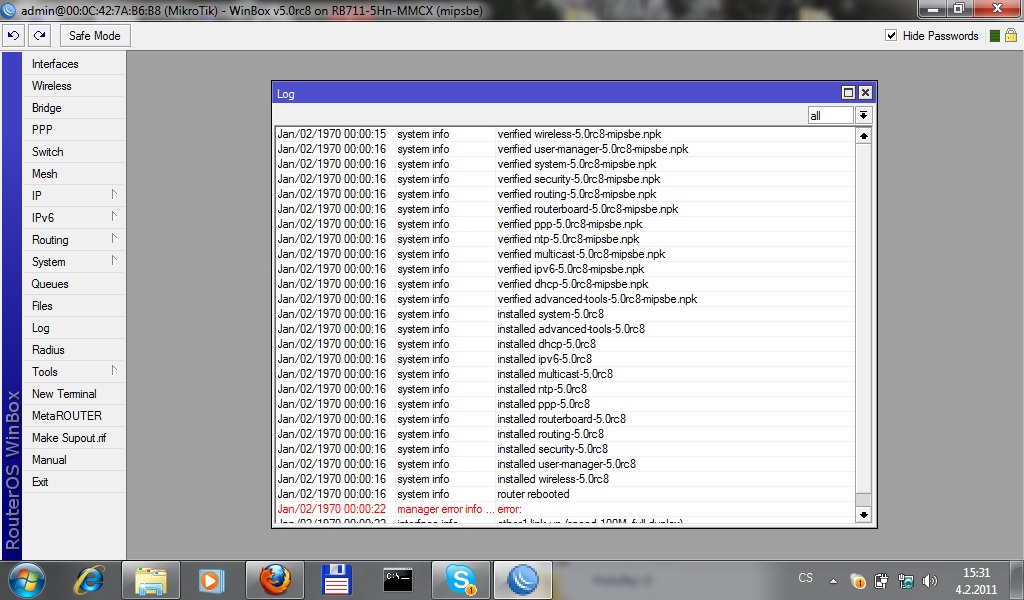Launch Internet Explorer from taskbar
The width and height of the screenshot is (1024, 600).
point(89,580)
